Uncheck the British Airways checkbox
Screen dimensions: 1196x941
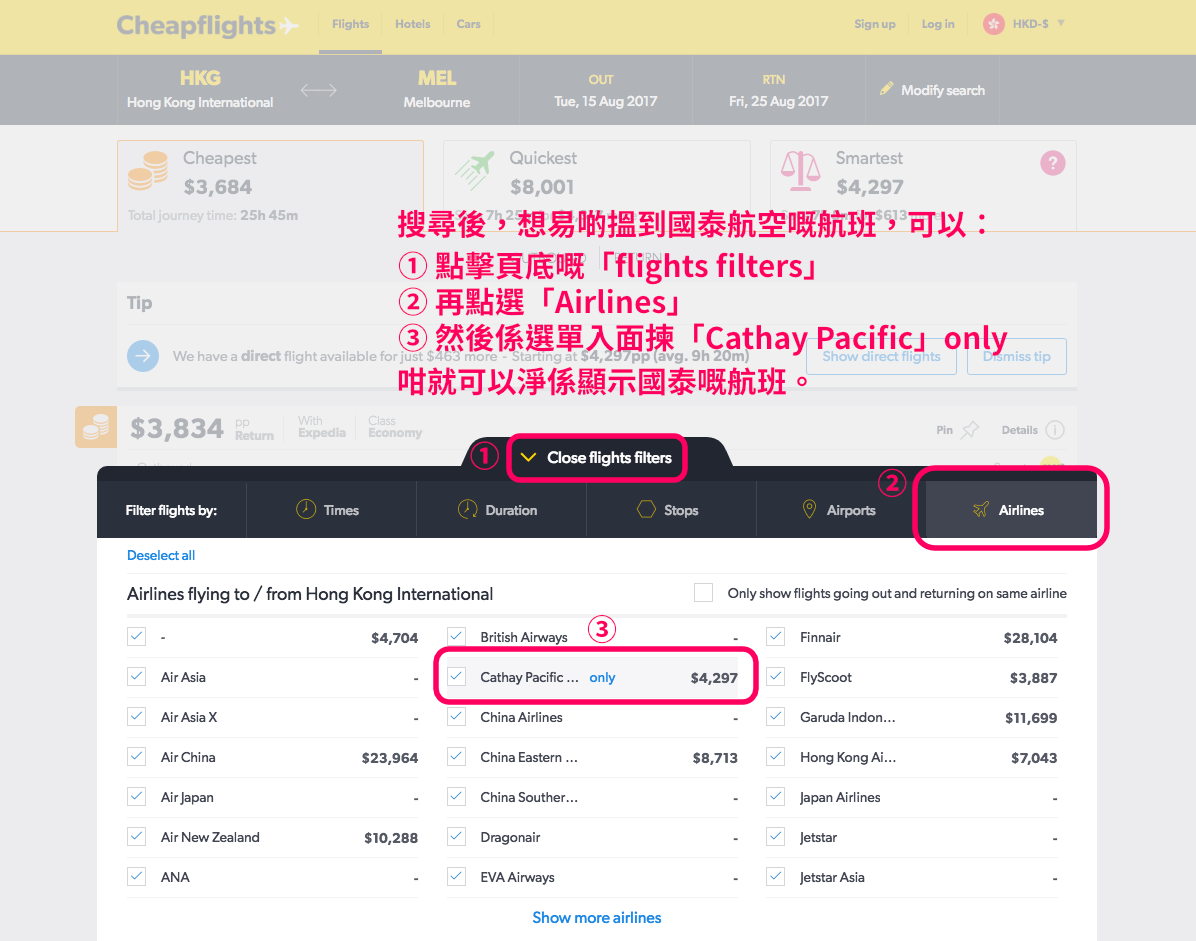pyautogui.click(x=456, y=637)
